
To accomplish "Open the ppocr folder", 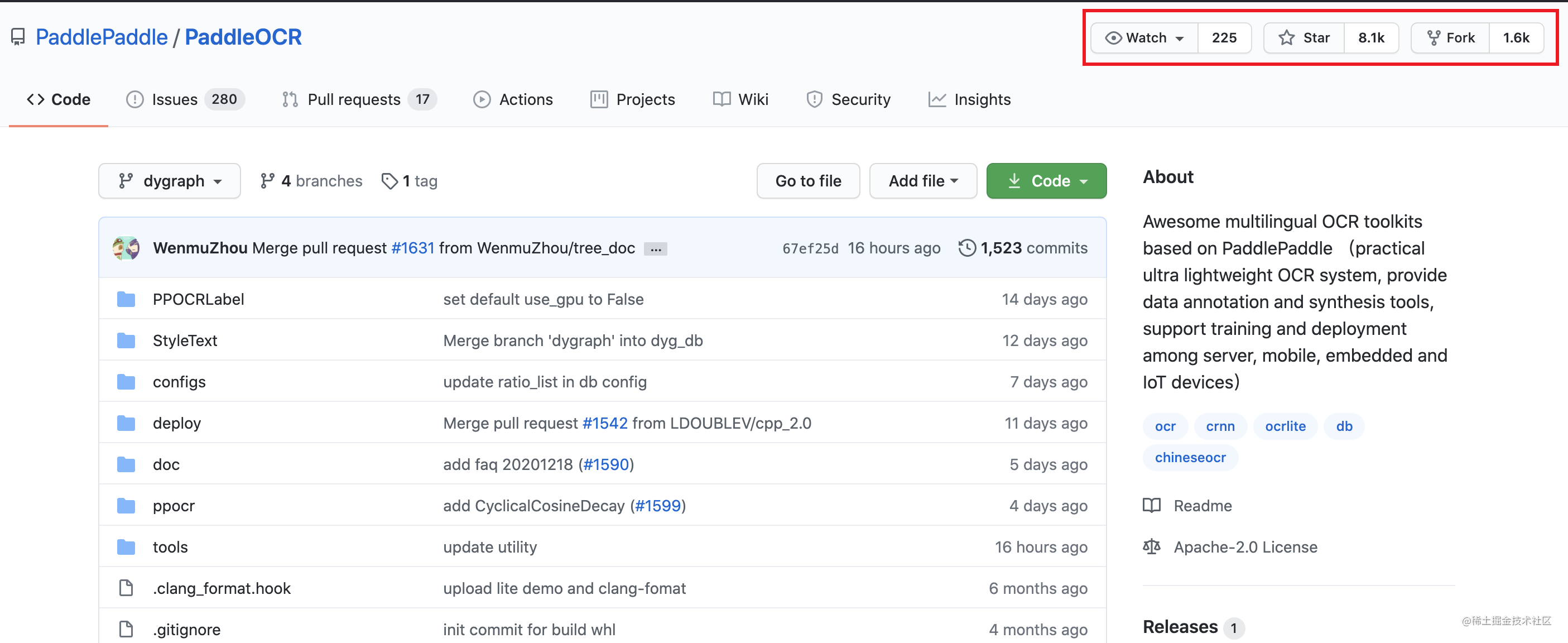I will point(174,506).
